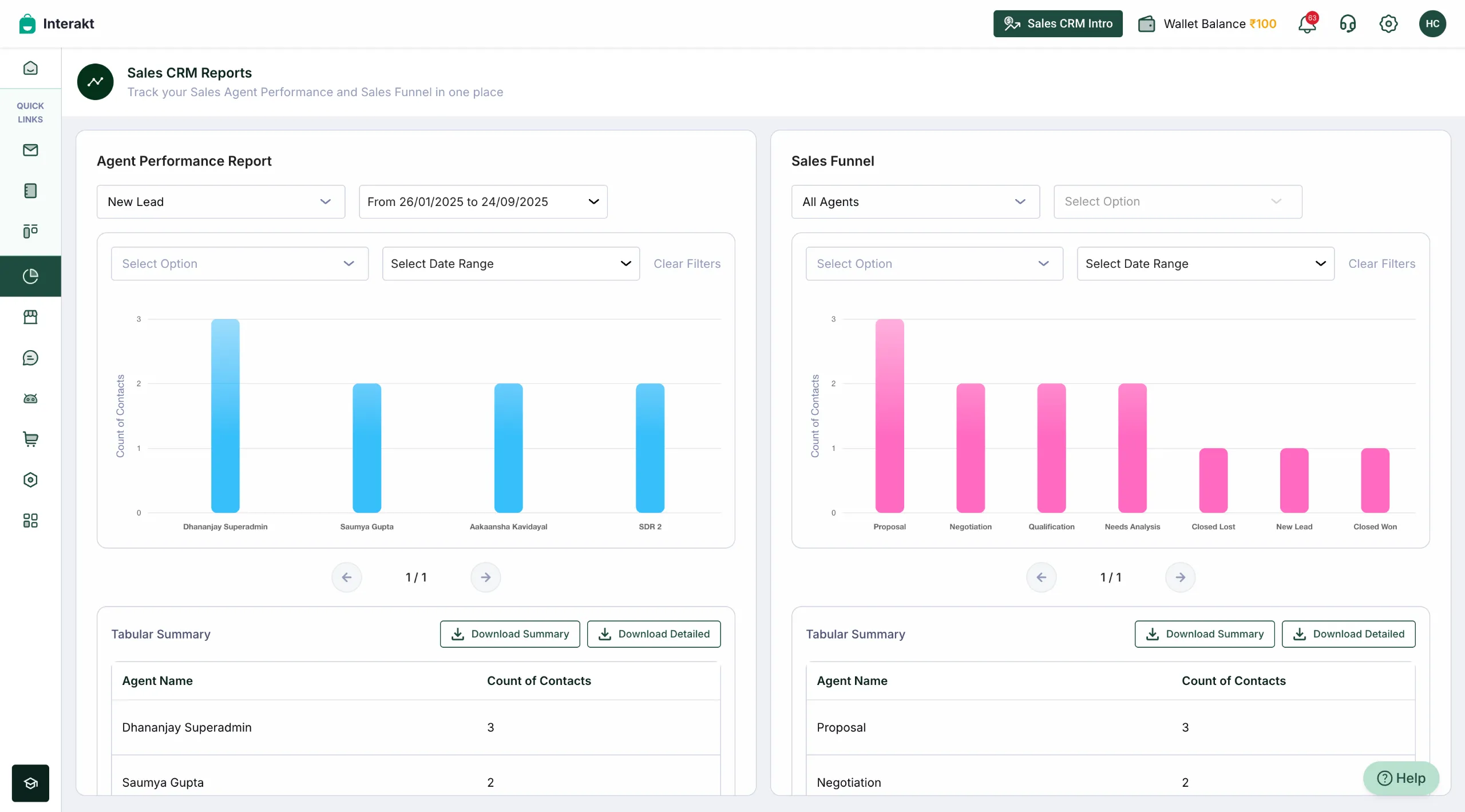Open the storefront Commerce icon
Viewport: 1465px width, 812px height.
point(31,316)
